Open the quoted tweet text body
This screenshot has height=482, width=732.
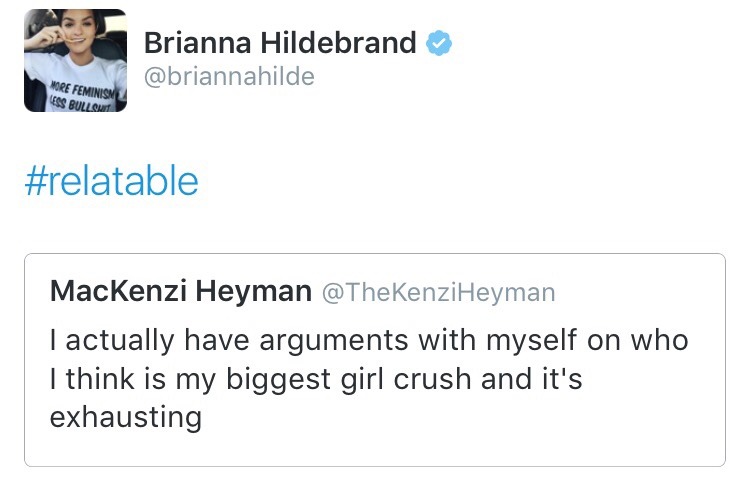(x=369, y=377)
